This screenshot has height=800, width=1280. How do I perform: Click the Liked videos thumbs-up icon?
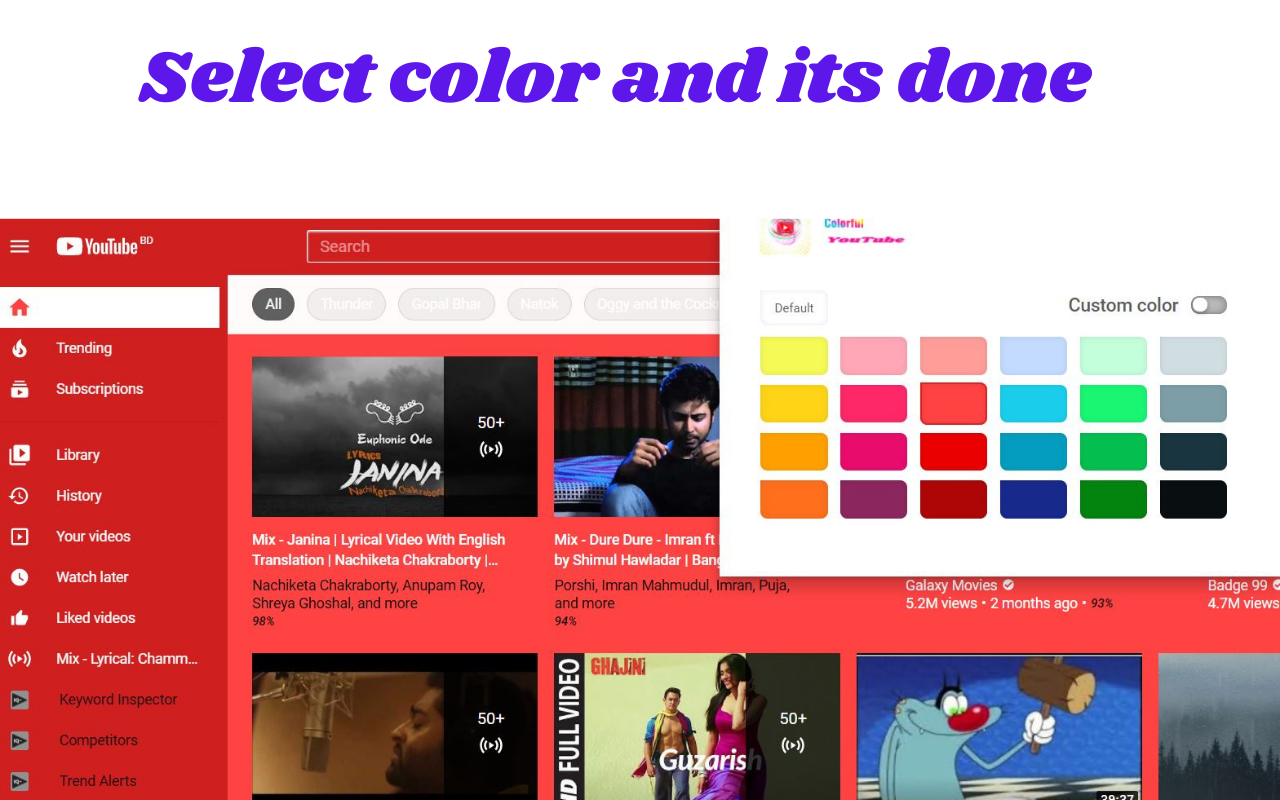coord(20,618)
